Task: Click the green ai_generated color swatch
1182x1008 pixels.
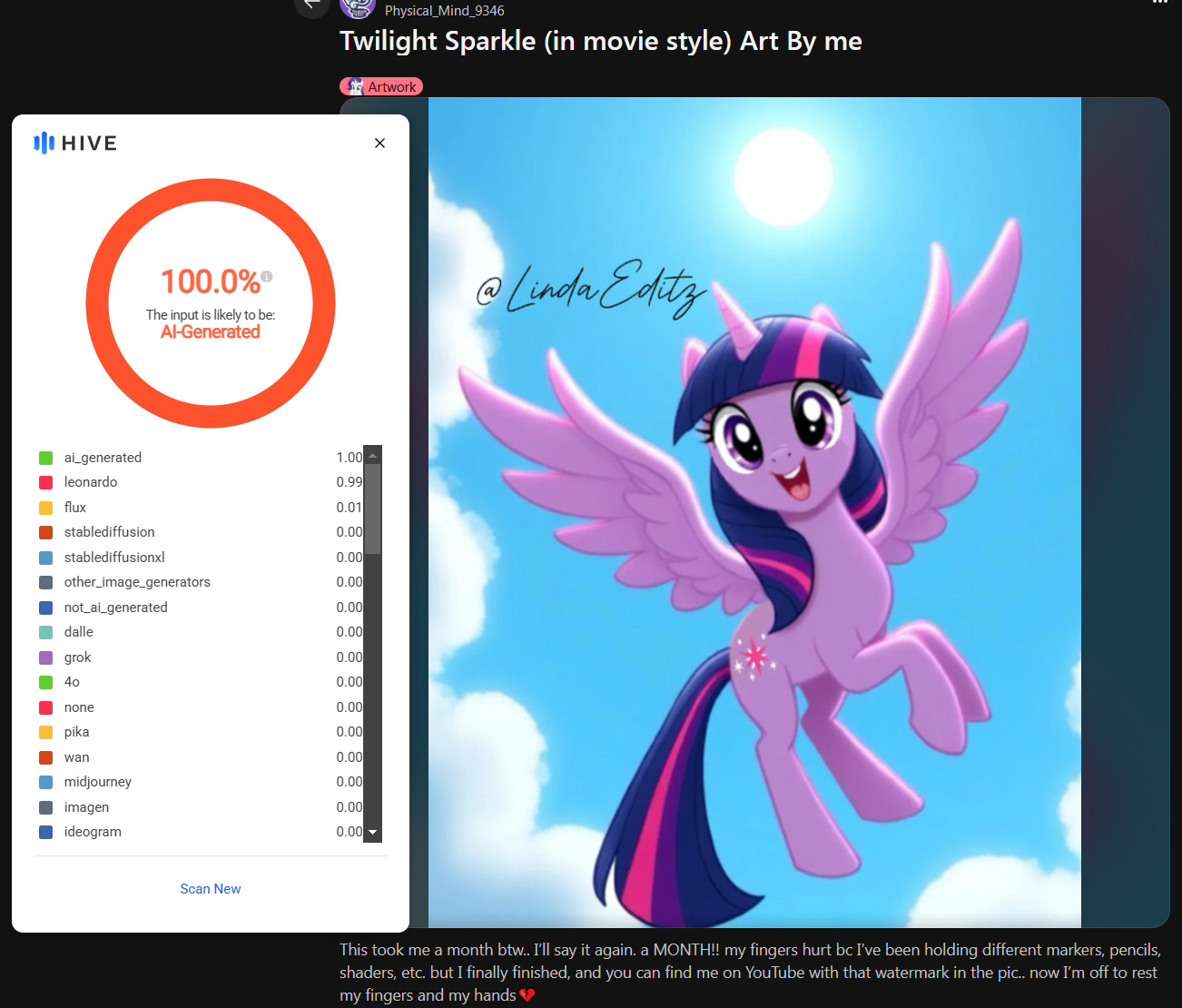Action: (45, 458)
